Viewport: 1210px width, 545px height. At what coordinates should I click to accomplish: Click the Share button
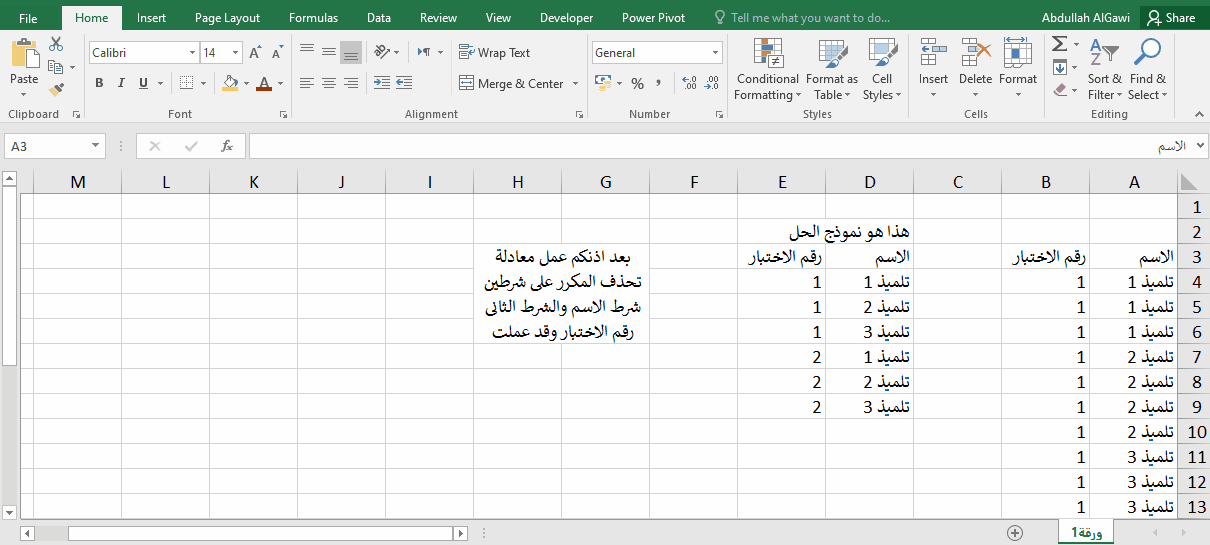coord(1171,18)
